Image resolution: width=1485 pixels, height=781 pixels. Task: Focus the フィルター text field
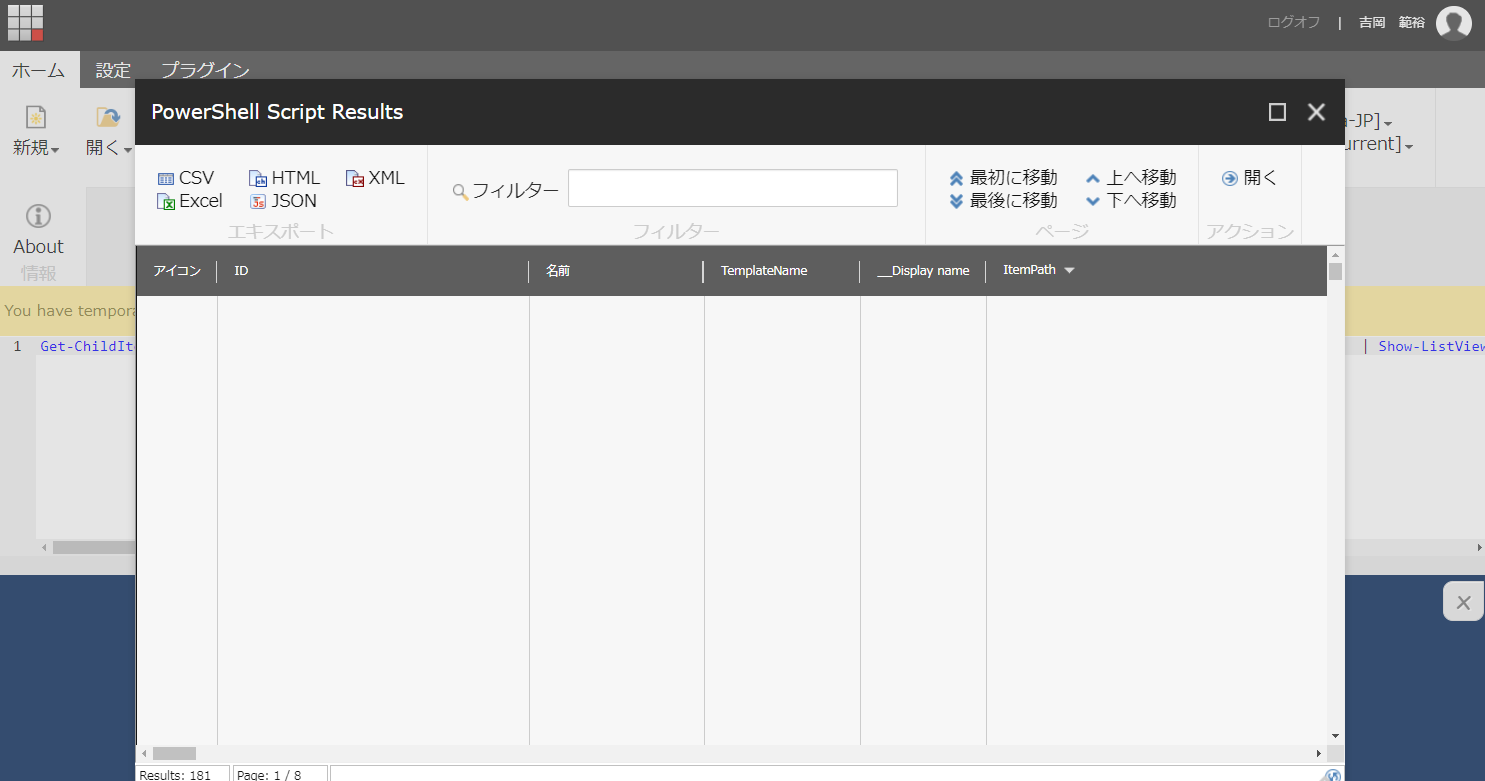click(x=732, y=188)
